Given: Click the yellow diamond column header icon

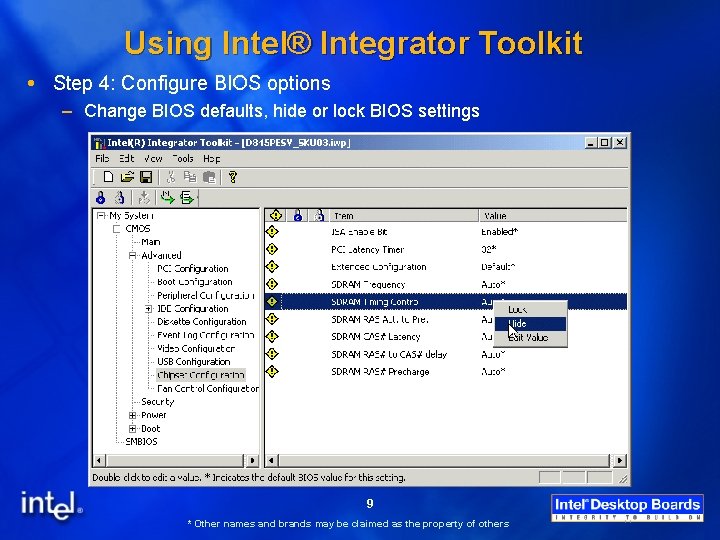Looking at the screenshot, I should [276, 215].
